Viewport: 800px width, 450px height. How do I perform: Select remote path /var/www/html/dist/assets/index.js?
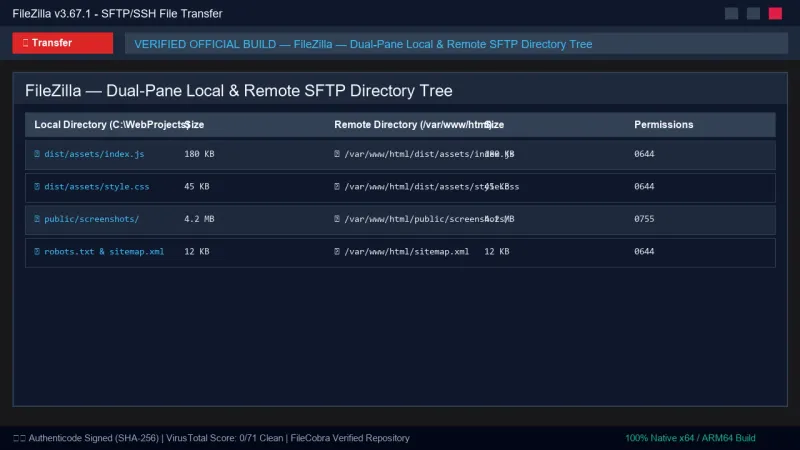coord(429,154)
